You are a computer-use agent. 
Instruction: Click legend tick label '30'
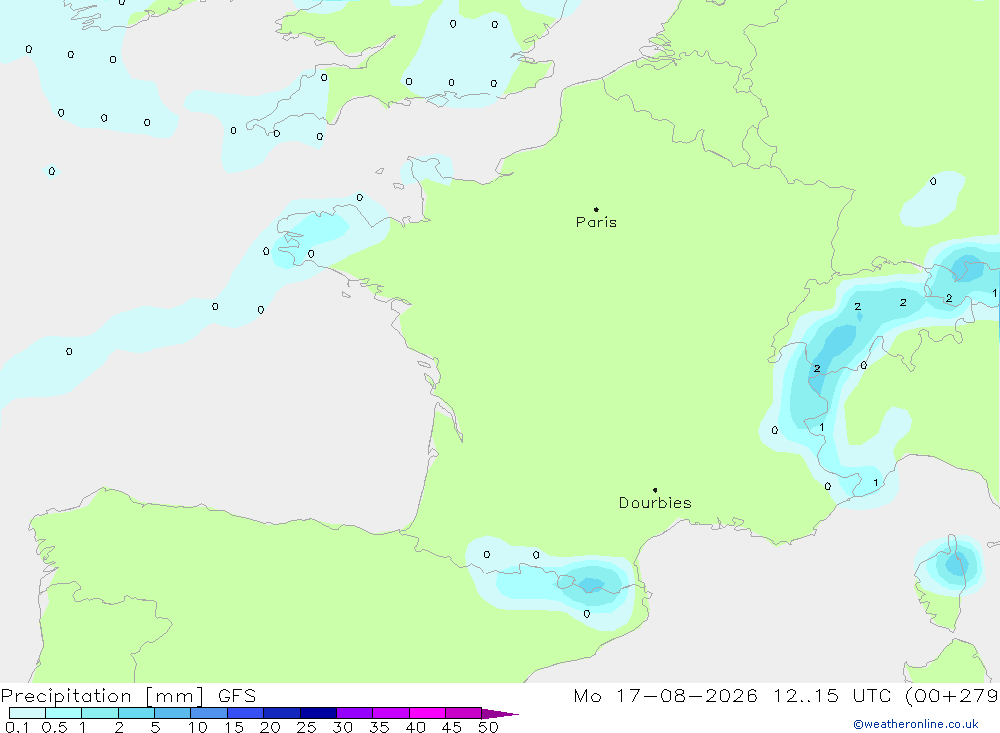coord(342,727)
